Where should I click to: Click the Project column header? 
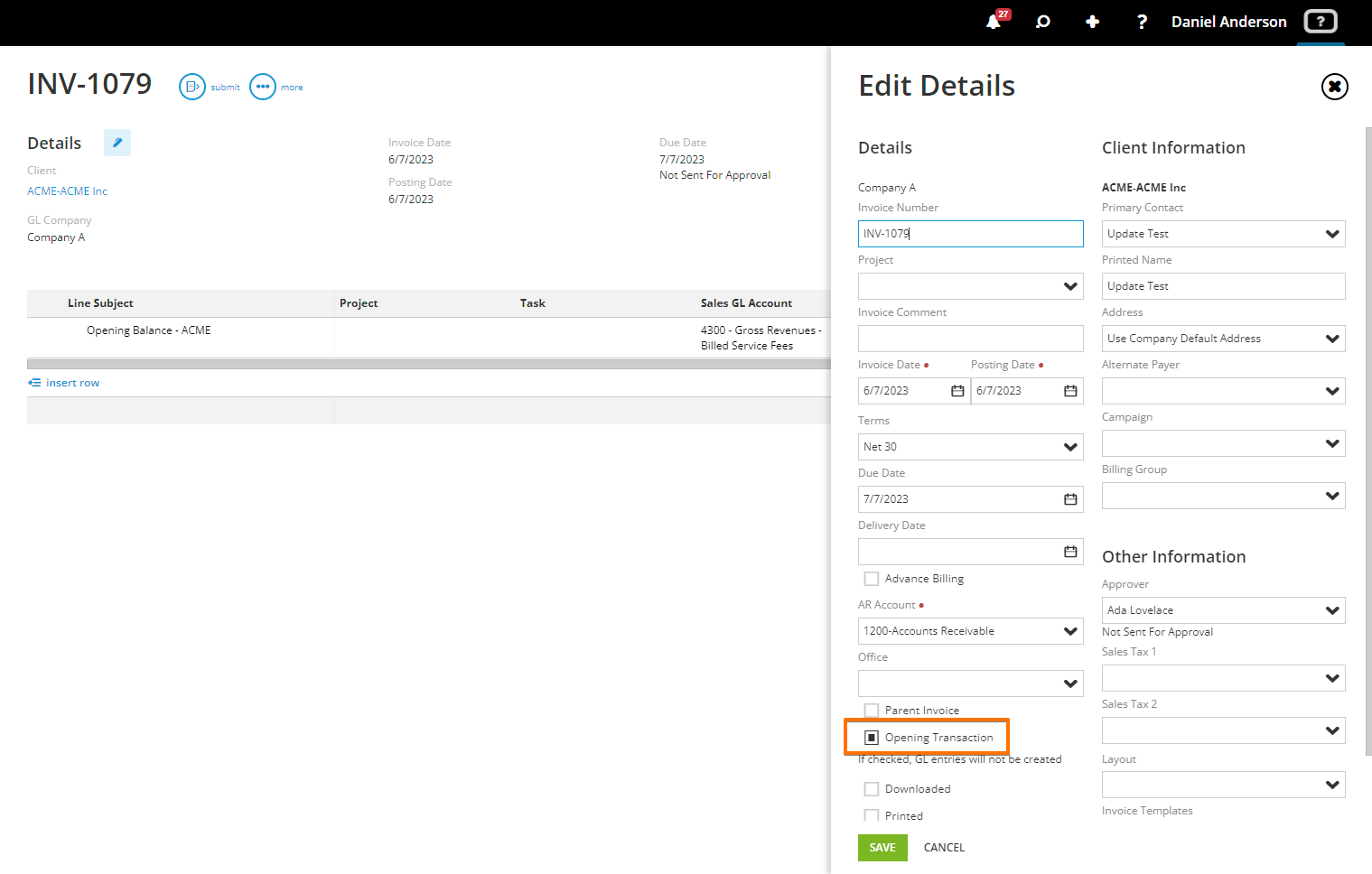(359, 303)
